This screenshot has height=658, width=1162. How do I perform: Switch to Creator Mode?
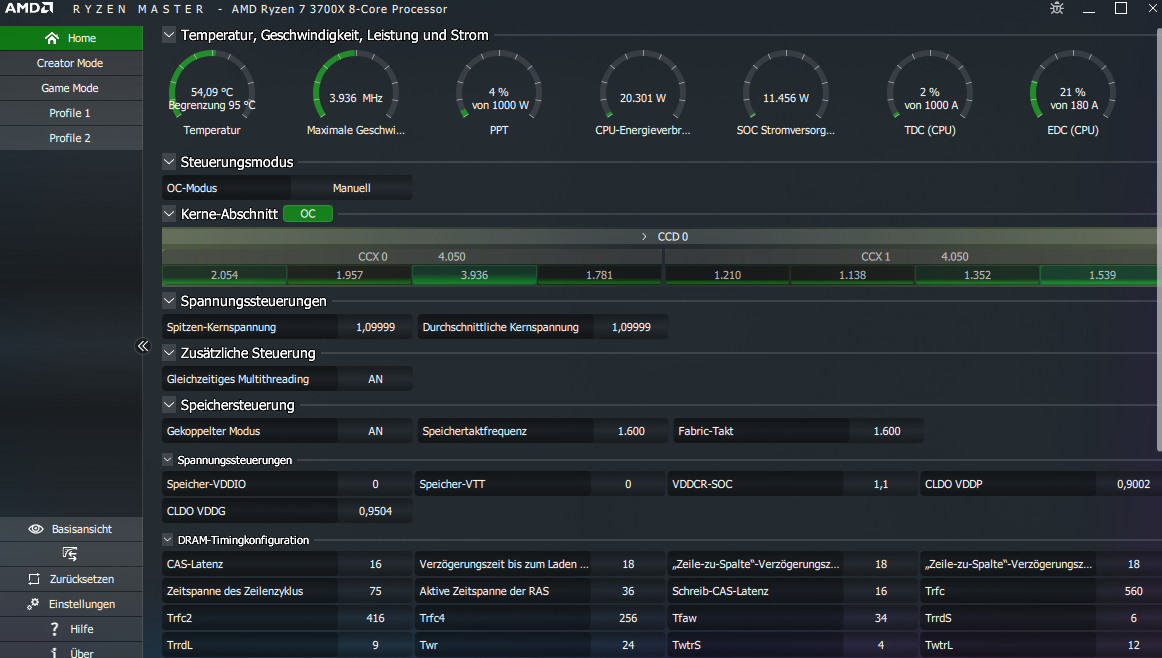point(71,63)
